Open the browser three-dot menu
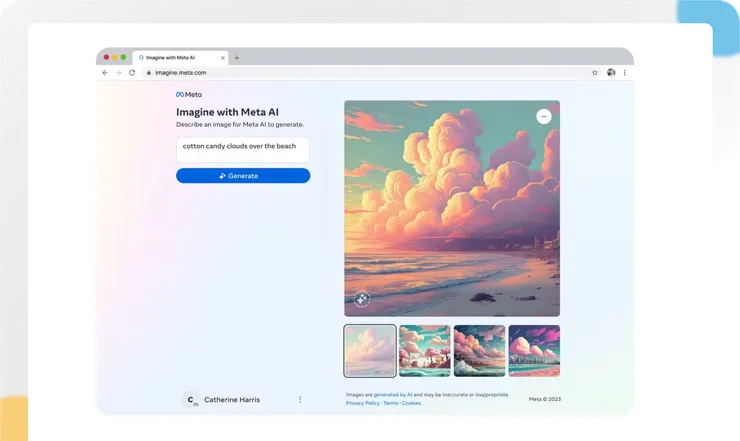The image size is (740, 441). (624, 73)
